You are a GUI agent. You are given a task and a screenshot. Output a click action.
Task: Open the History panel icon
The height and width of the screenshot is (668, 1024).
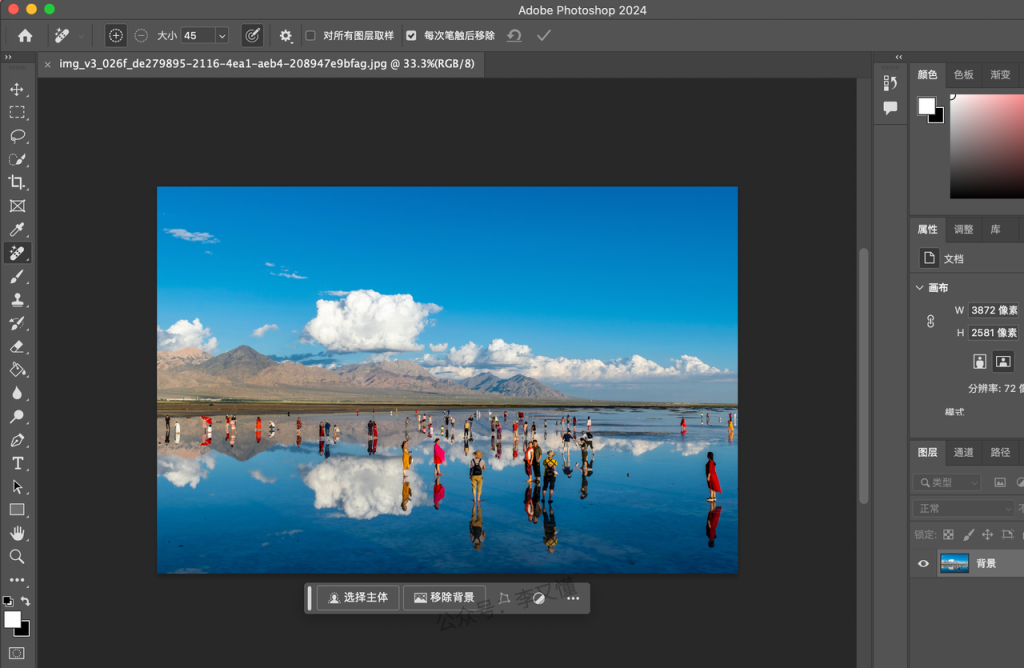(890, 83)
